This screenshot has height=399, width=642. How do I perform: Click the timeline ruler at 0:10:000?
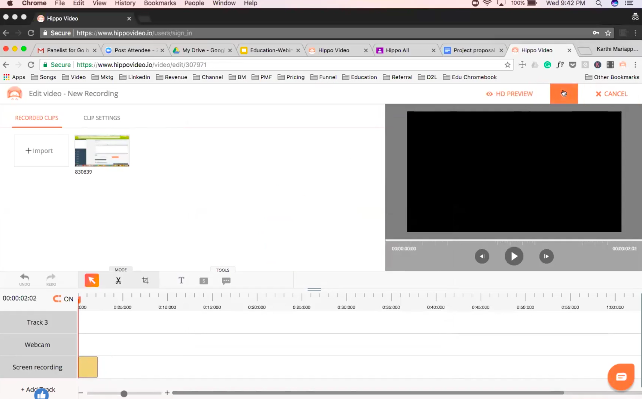(167, 307)
